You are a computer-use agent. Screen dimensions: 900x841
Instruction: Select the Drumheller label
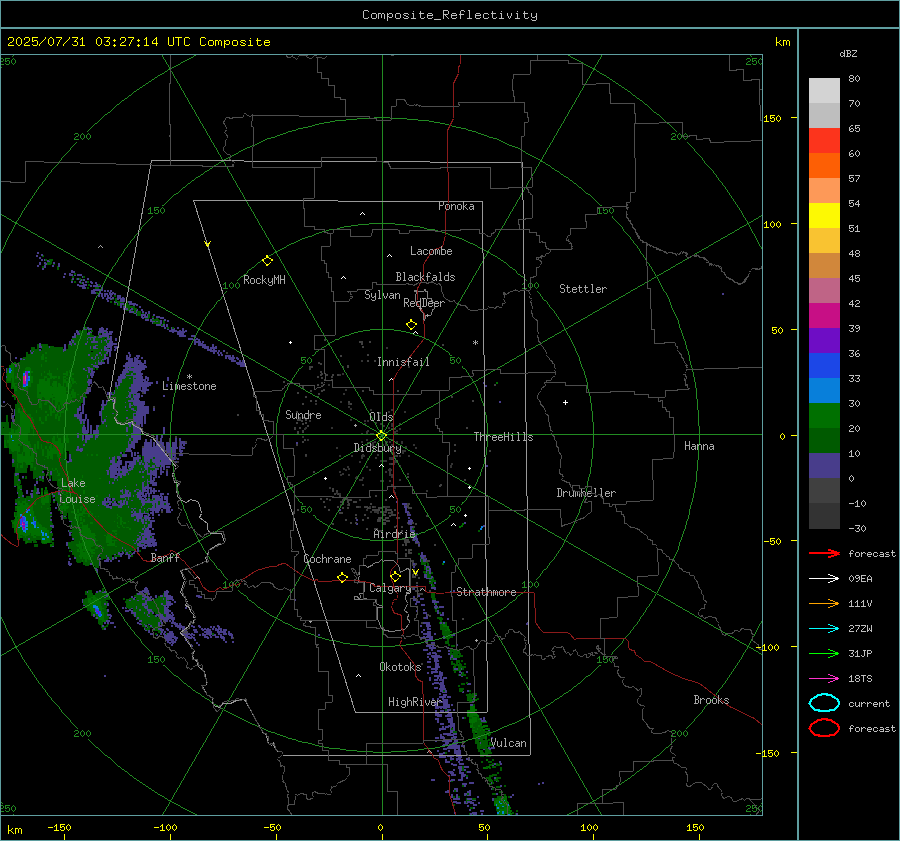point(586,493)
